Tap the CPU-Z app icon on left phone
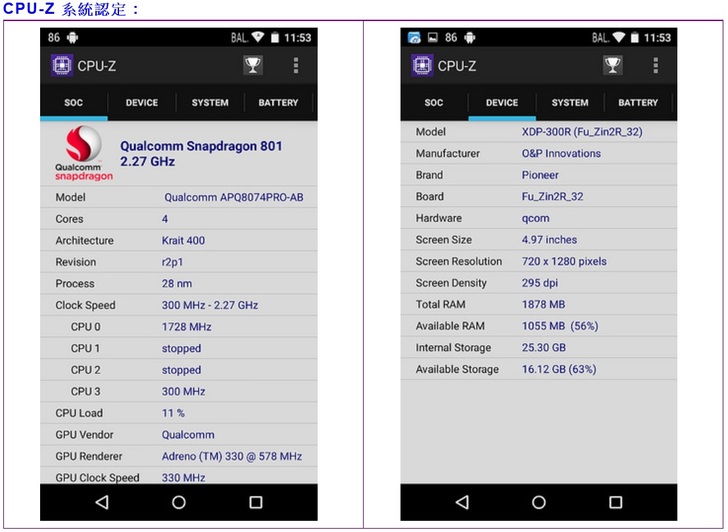Viewport: 728px width, 532px height. tap(62, 66)
